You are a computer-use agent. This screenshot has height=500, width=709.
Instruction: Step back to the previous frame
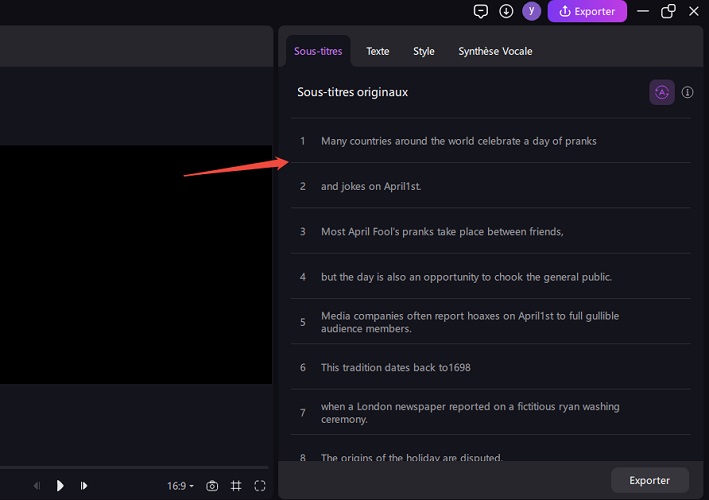tap(37, 486)
